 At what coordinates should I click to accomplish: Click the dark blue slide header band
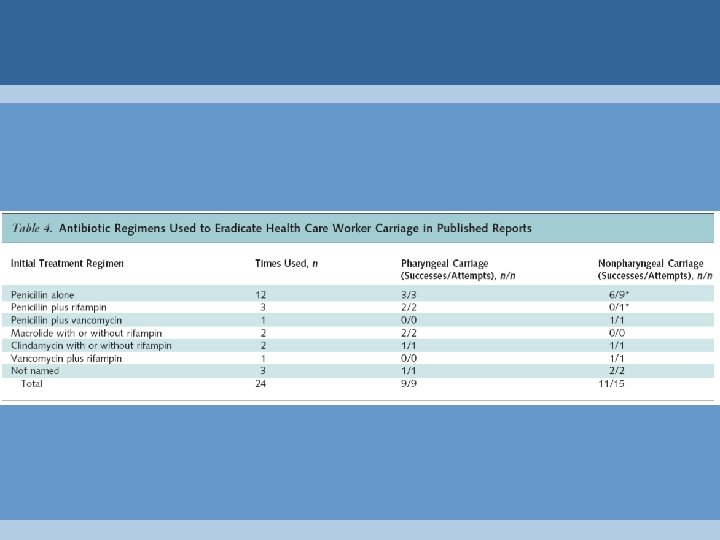pos(360,42)
